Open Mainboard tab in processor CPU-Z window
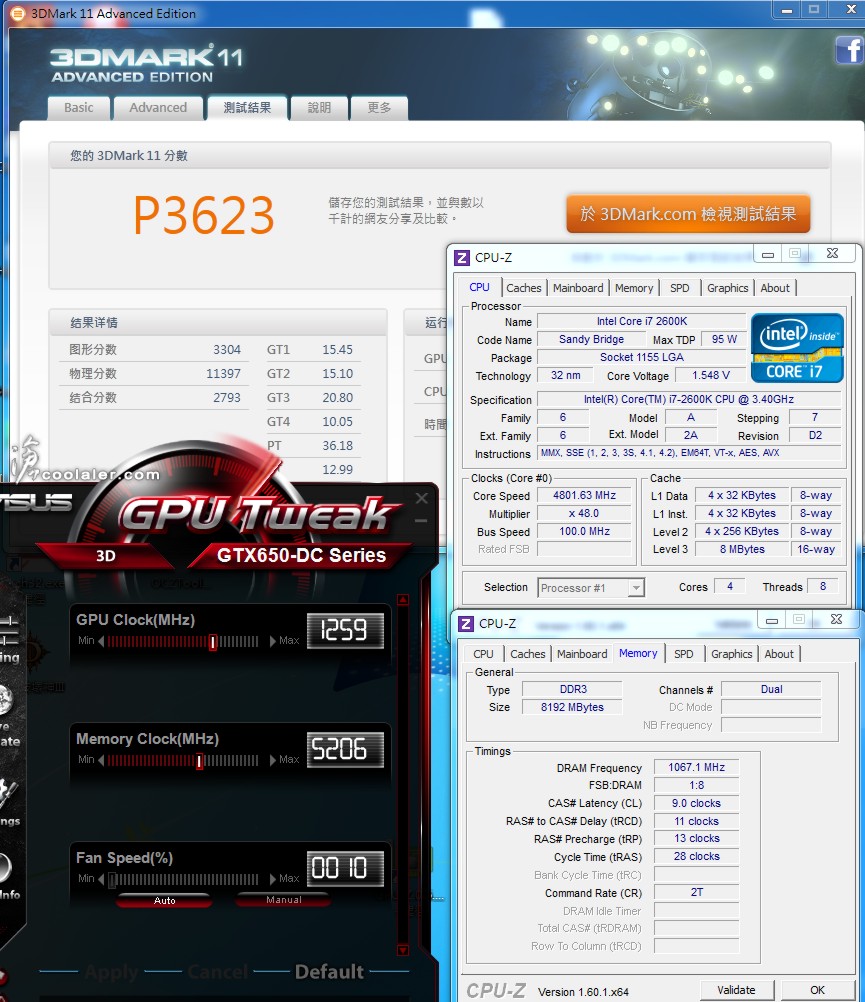This screenshot has height=1002, width=865. point(578,288)
